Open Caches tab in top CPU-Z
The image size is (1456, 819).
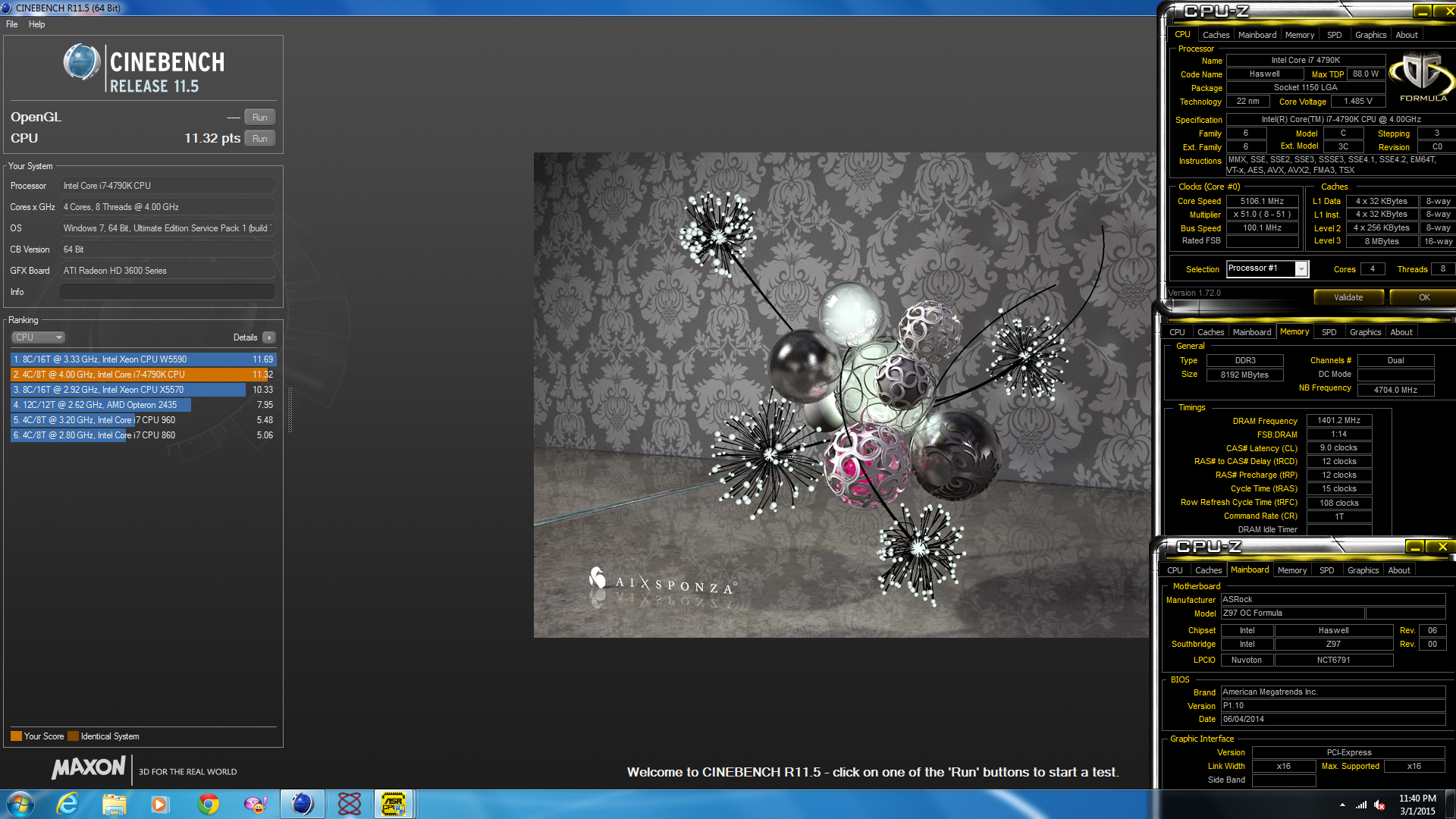pyautogui.click(x=1216, y=35)
